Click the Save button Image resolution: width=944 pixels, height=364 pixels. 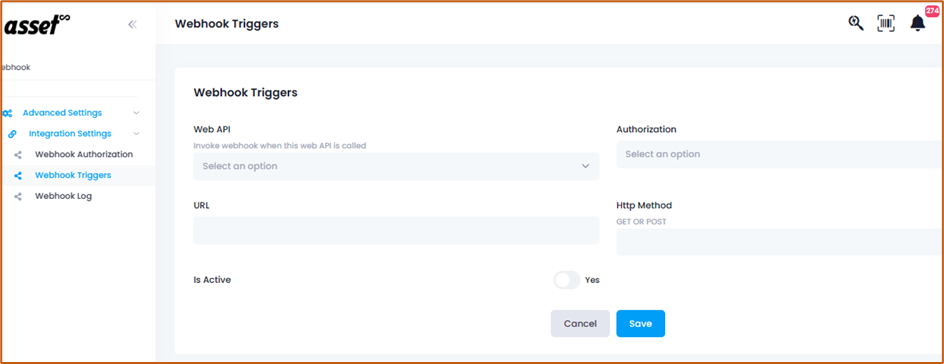(x=641, y=324)
